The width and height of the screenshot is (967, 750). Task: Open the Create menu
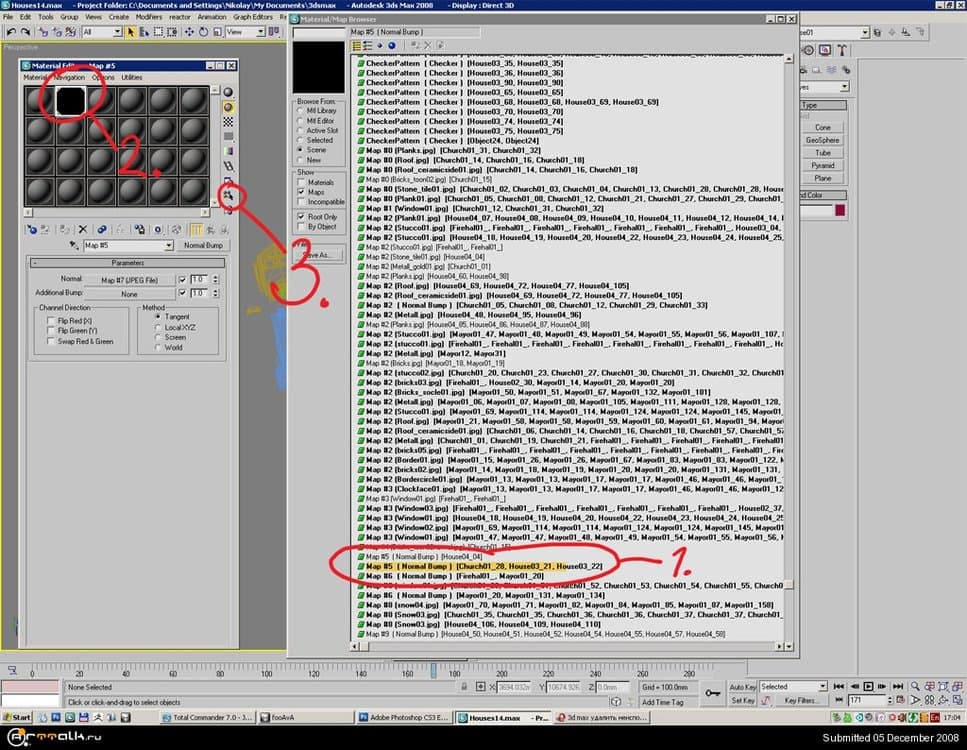(x=119, y=17)
